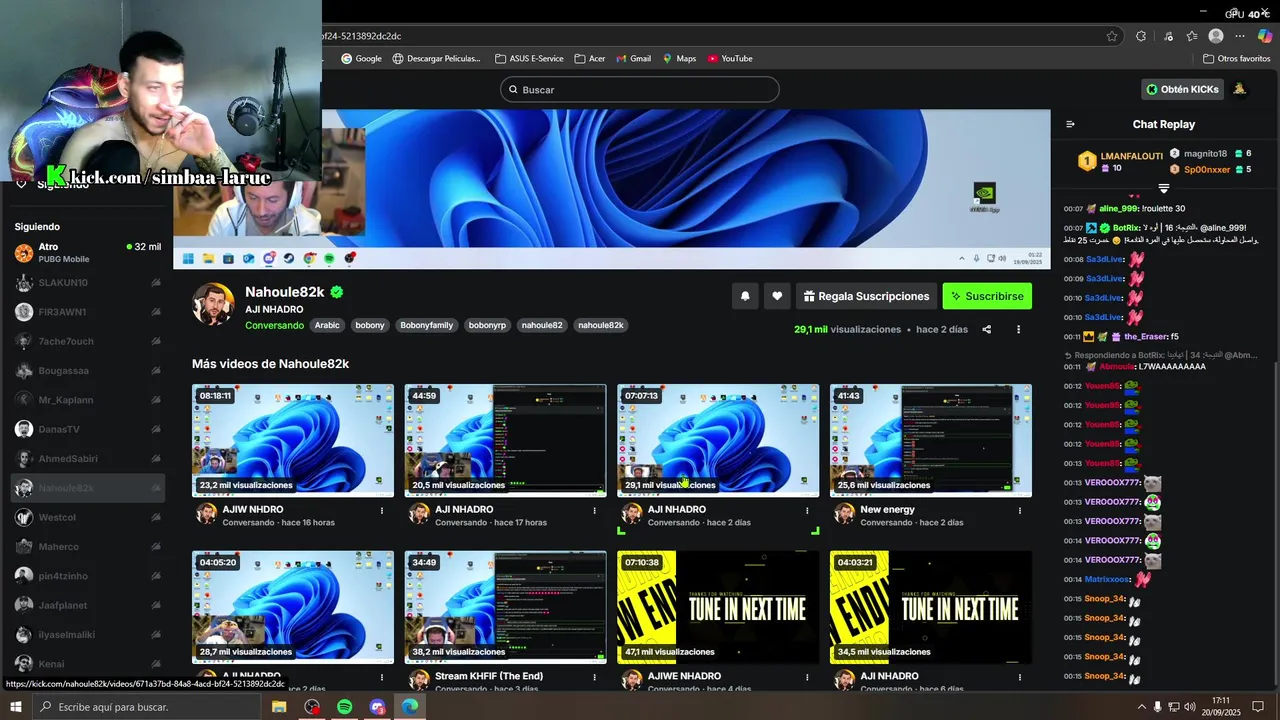Collapse the Chat Replay panel
1280x720 pixels.
tap(1070, 124)
